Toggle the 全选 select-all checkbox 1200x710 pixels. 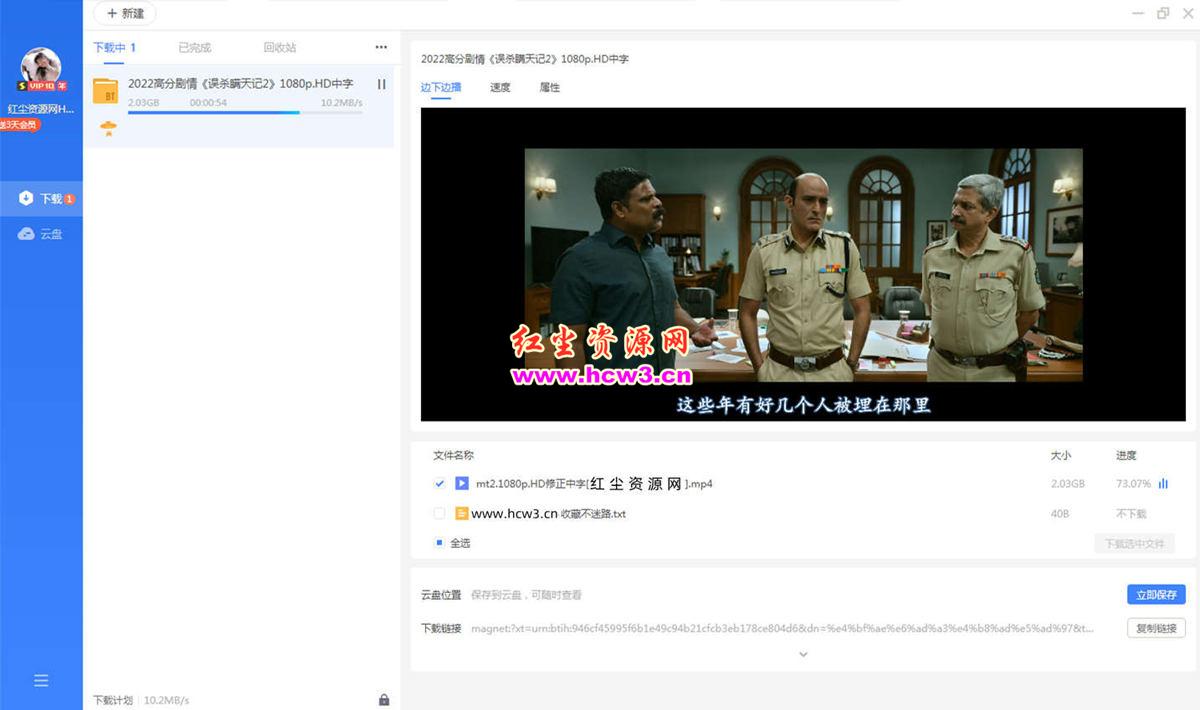[439, 543]
